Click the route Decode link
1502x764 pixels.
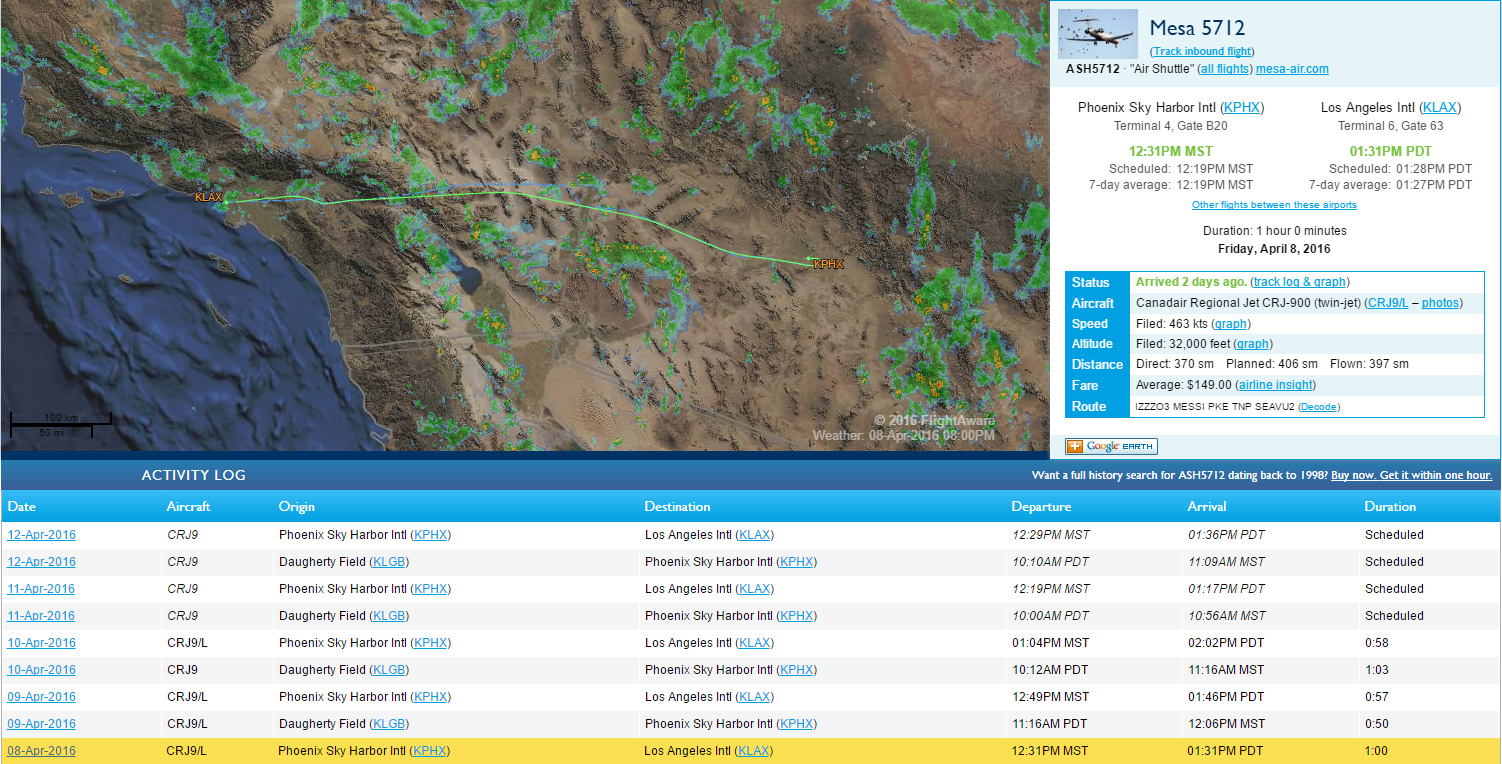(1319, 407)
